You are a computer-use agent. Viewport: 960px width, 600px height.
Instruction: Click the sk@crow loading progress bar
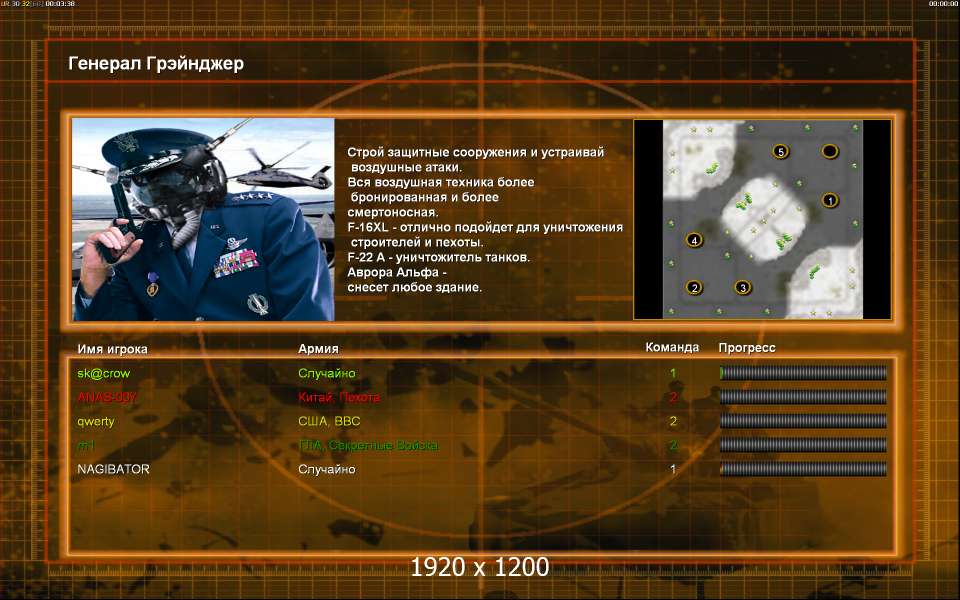(x=803, y=373)
